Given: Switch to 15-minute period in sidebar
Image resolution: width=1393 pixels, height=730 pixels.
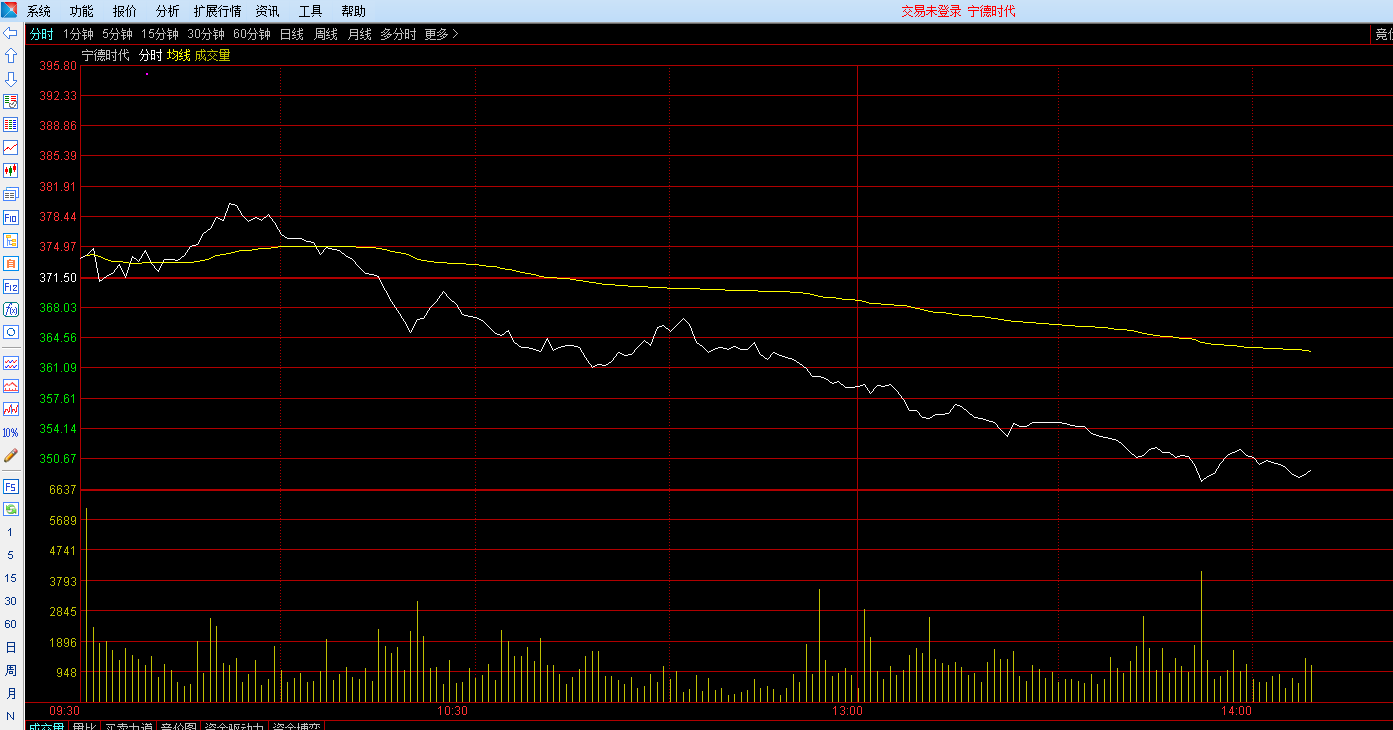Looking at the screenshot, I should tap(11, 578).
